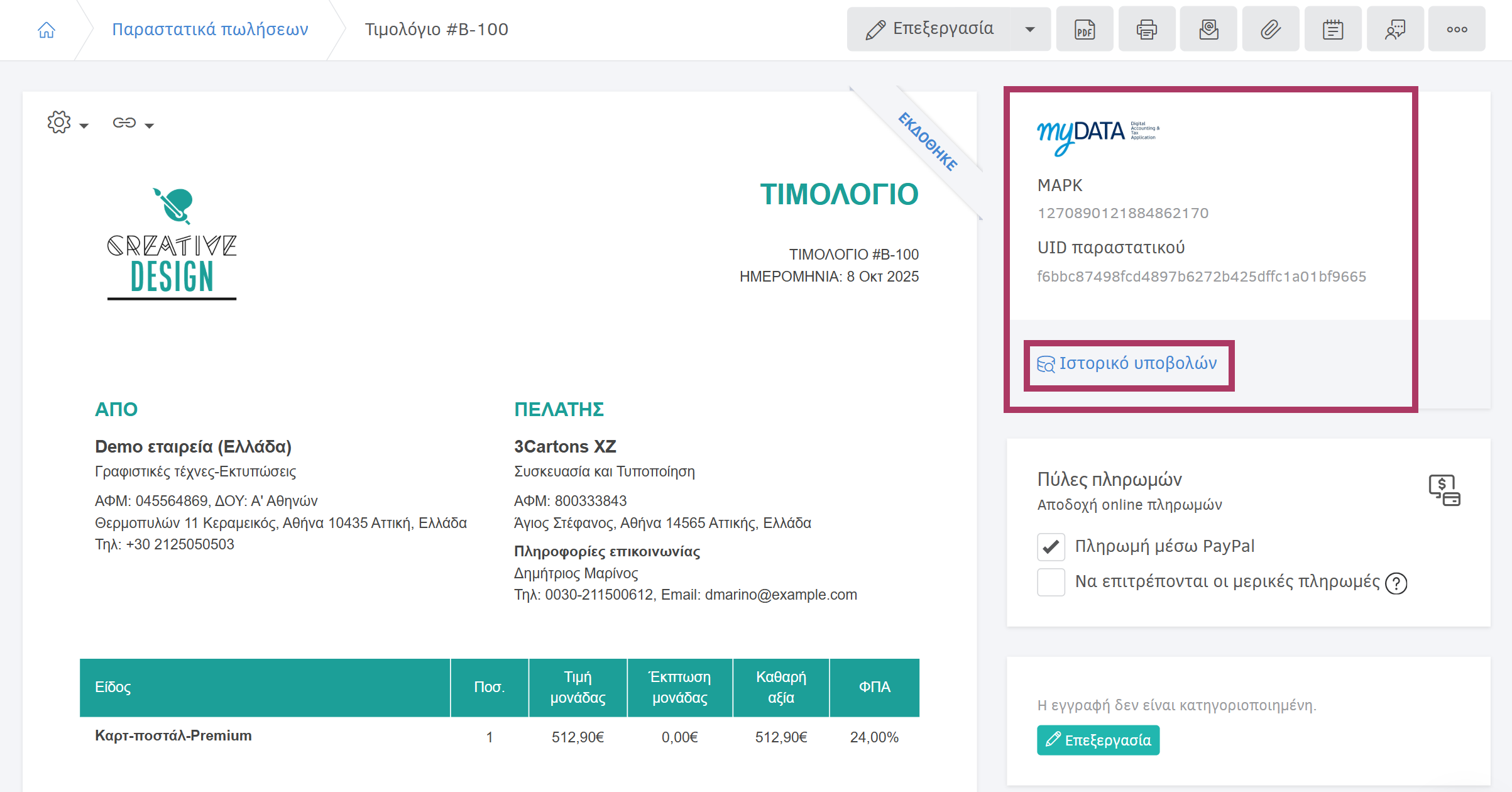This screenshot has height=792, width=1512.
Task: Open the Επεξεργασία dropdown arrow
Action: coord(1030,29)
